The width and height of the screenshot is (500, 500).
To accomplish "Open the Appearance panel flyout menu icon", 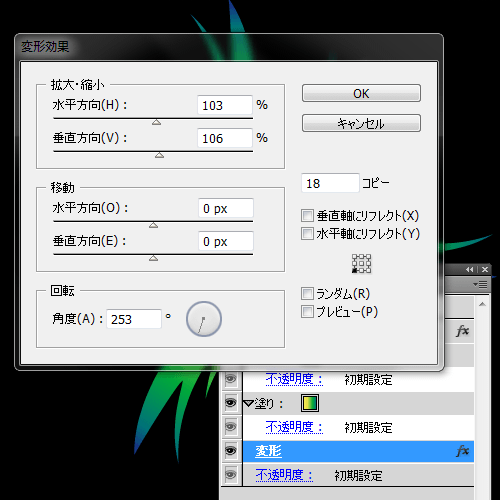I will coord(480,284).
